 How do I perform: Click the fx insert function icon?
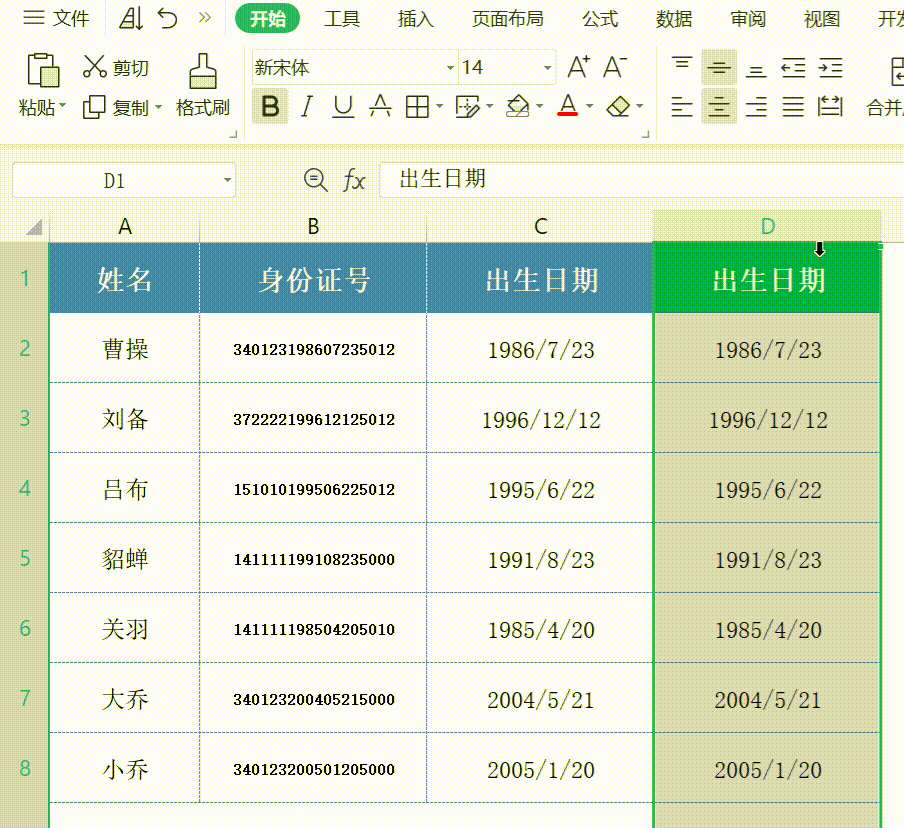[x=354, y=180]
